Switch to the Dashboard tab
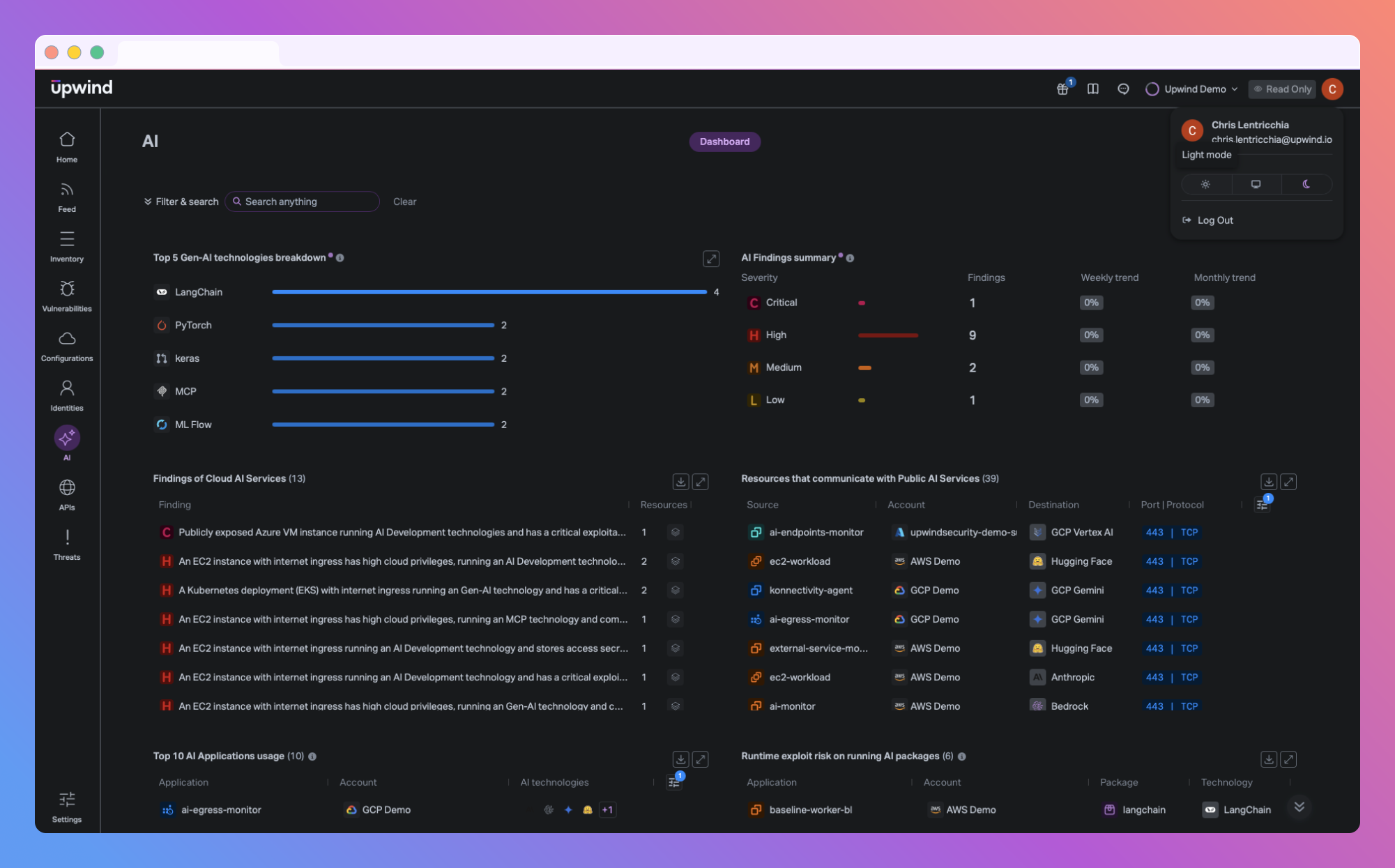 (x=724, y=142)
